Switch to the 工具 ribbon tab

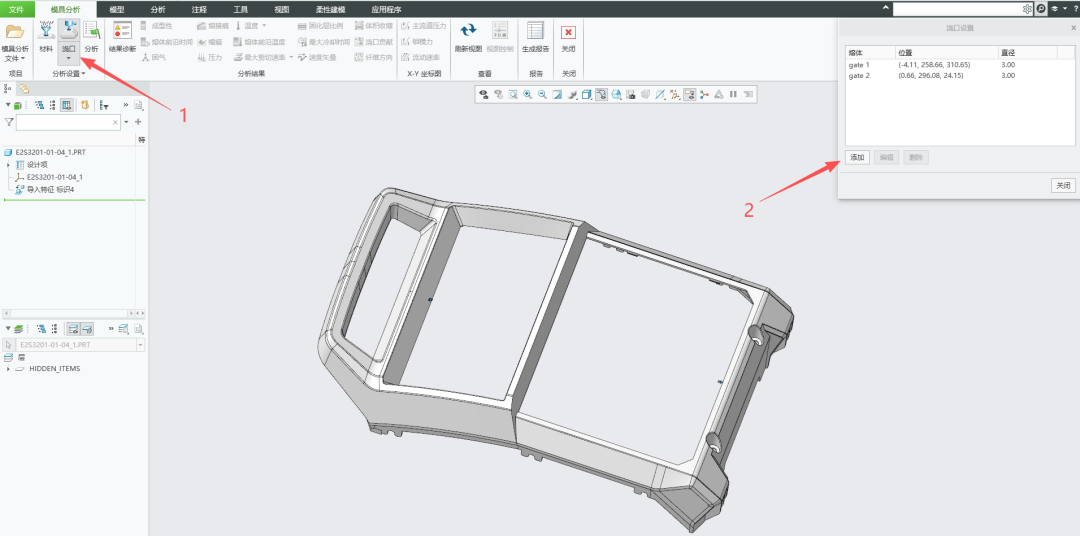click(241, 10)
